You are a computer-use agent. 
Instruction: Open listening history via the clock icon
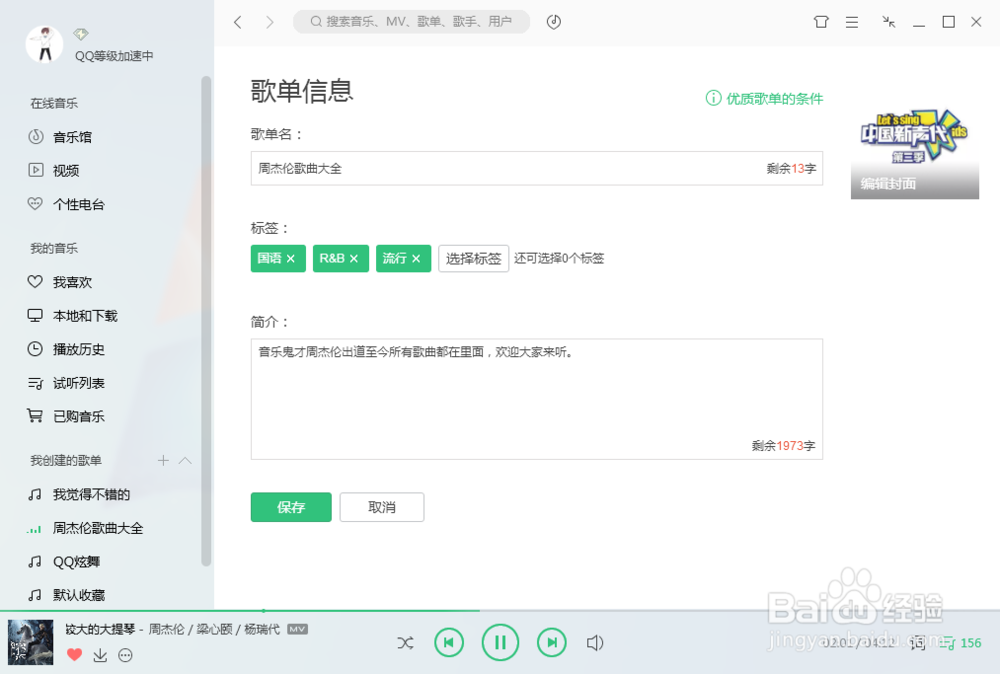click(553, 21)
